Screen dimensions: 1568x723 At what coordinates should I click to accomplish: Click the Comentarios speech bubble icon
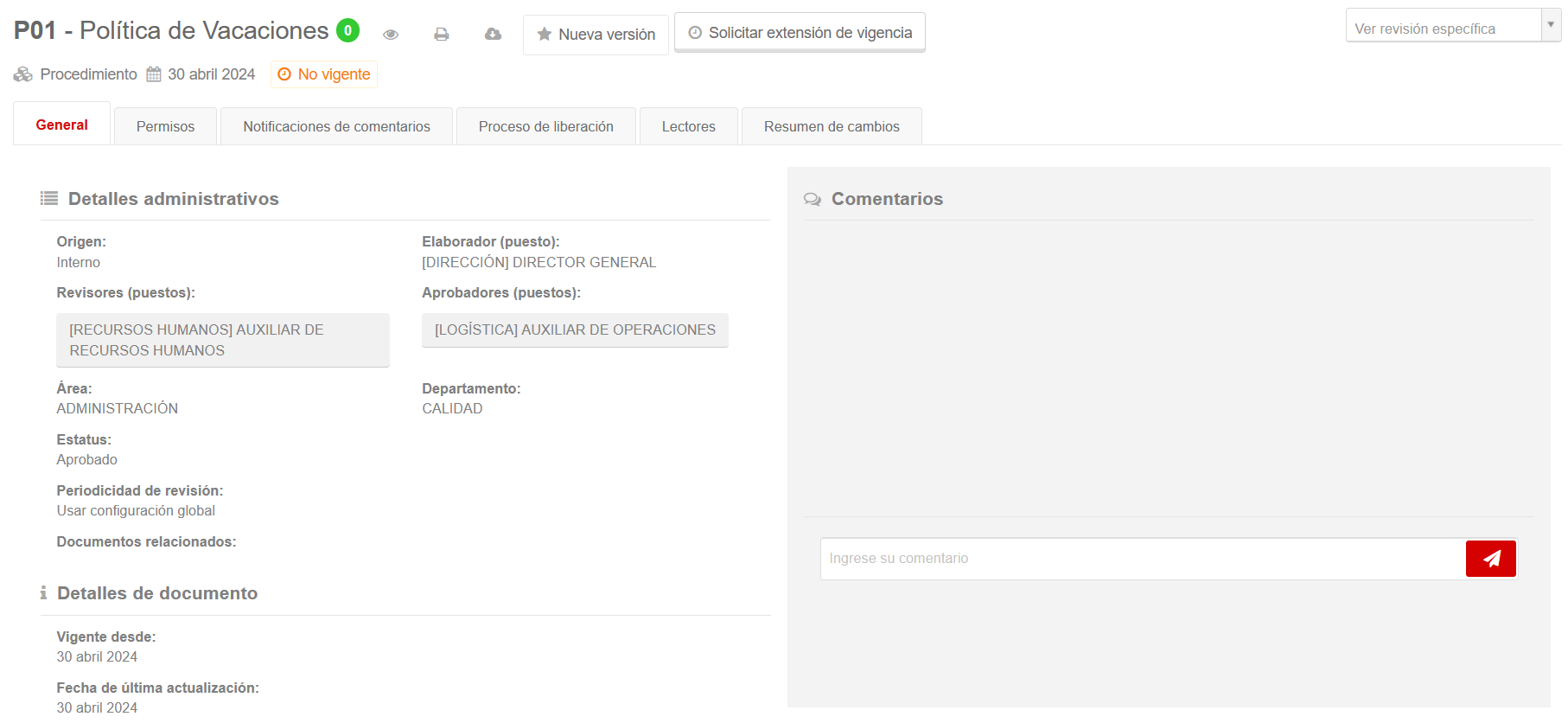pyautogui.click(x=813, y=199)
